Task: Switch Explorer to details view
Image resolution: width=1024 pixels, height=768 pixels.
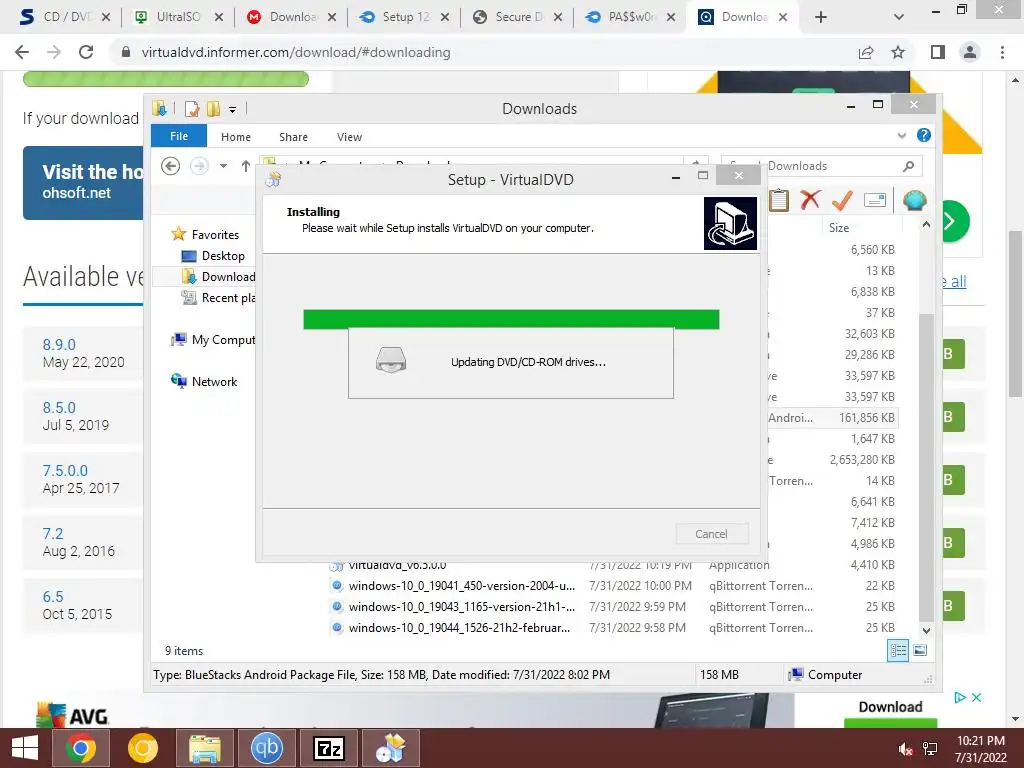Action: click(x=898, y=650)
